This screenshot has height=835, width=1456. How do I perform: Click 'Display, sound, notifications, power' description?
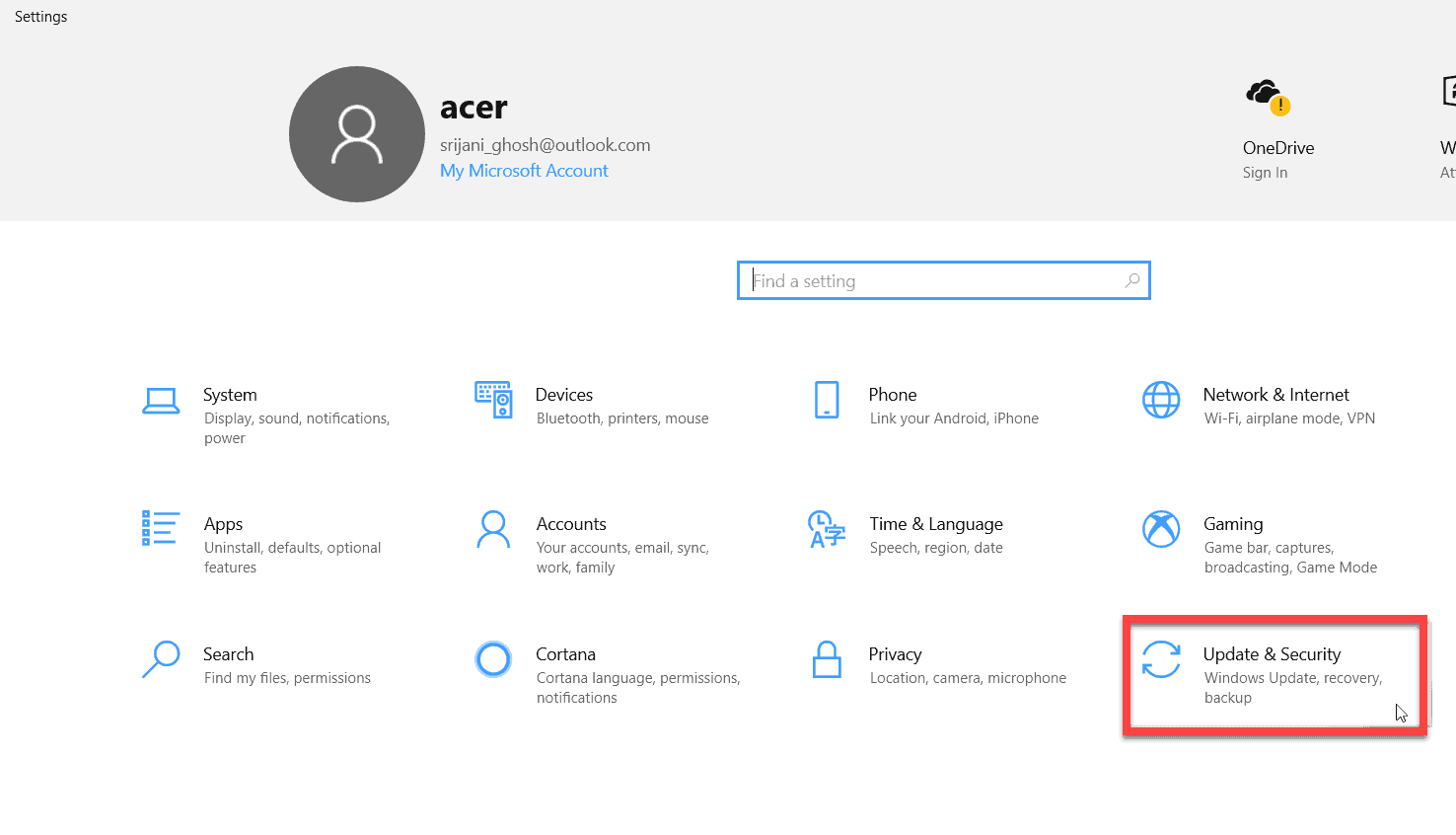click(297, 428)
